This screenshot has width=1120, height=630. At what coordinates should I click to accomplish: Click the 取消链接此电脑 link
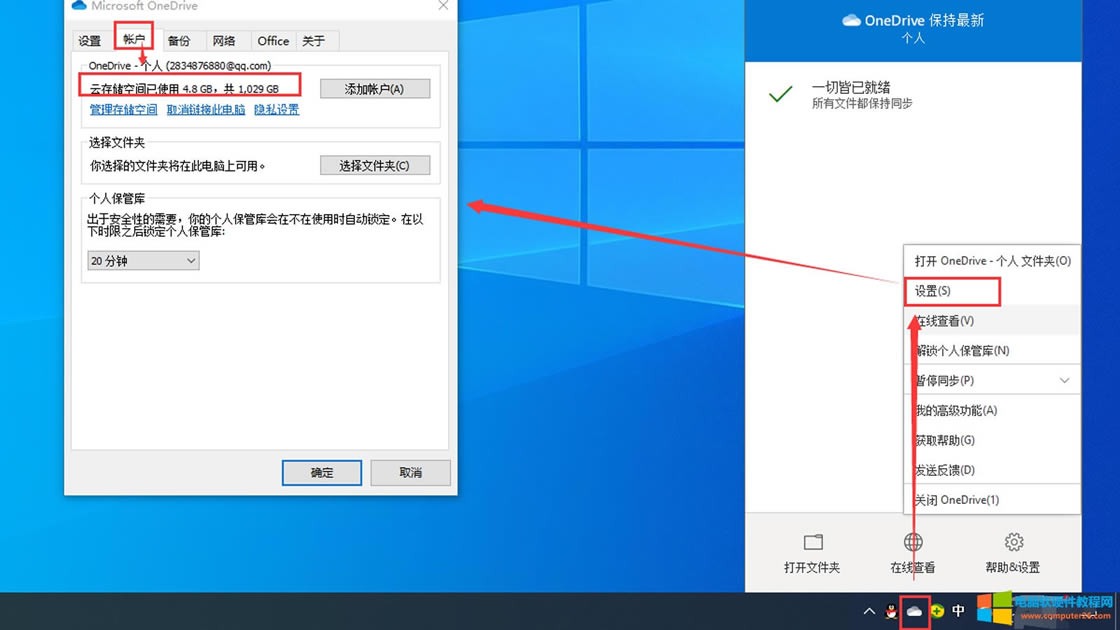[206, 110]
